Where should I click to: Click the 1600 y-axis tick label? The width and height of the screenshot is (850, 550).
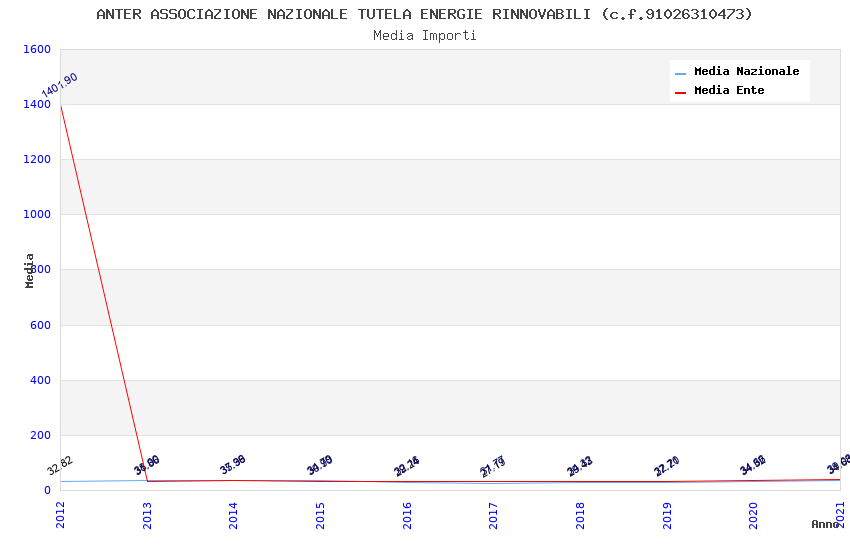[x=37, y=49]
